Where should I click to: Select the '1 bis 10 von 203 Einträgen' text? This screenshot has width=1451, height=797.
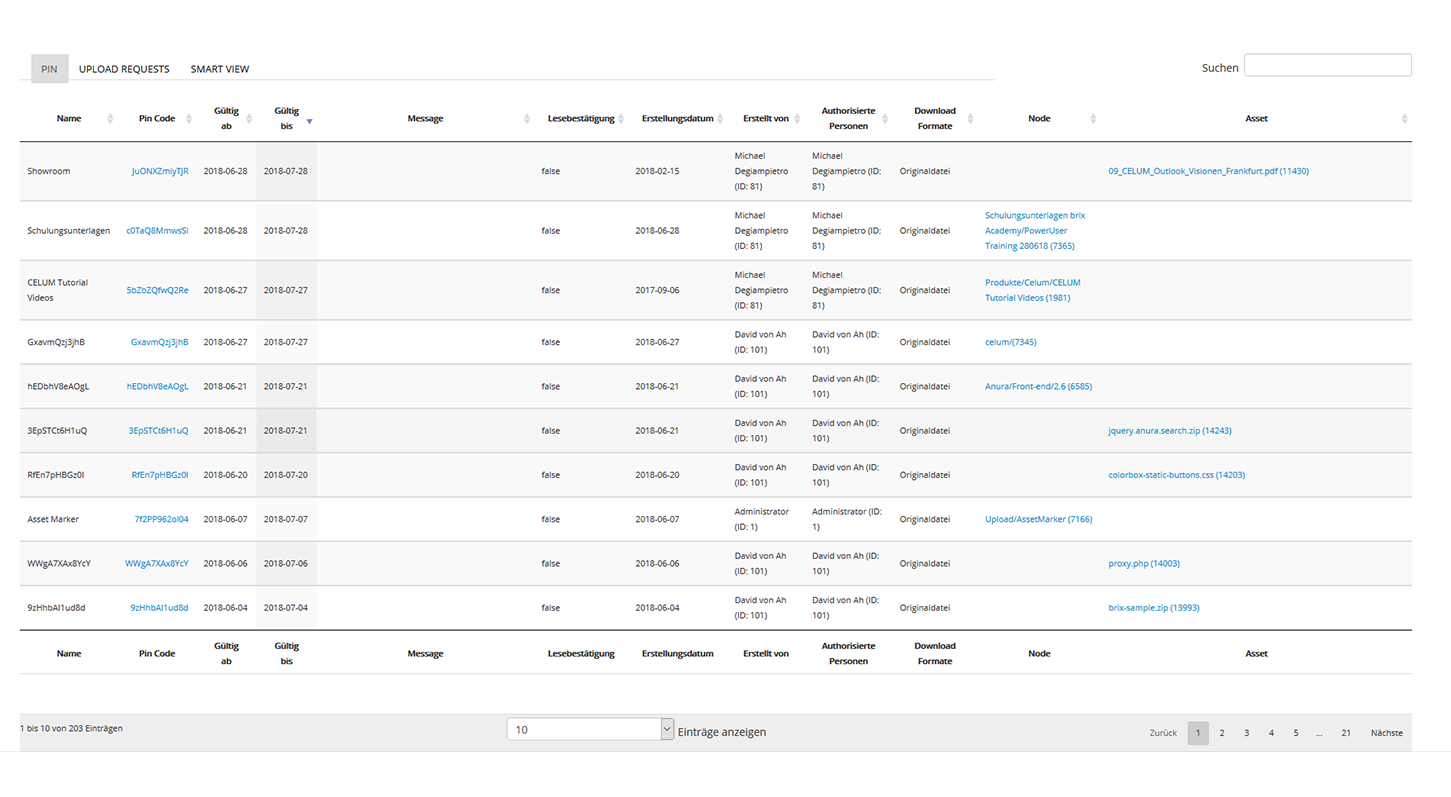click(x=72, y=729)
